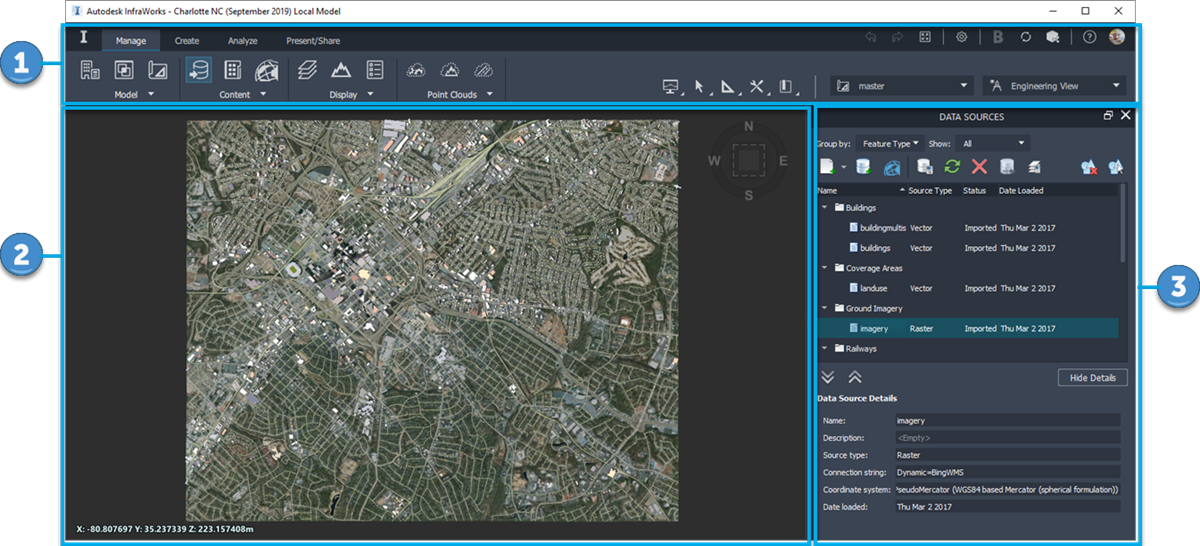Click the Description field showing Empty
1200x546 pixels.
[1006, 438]
